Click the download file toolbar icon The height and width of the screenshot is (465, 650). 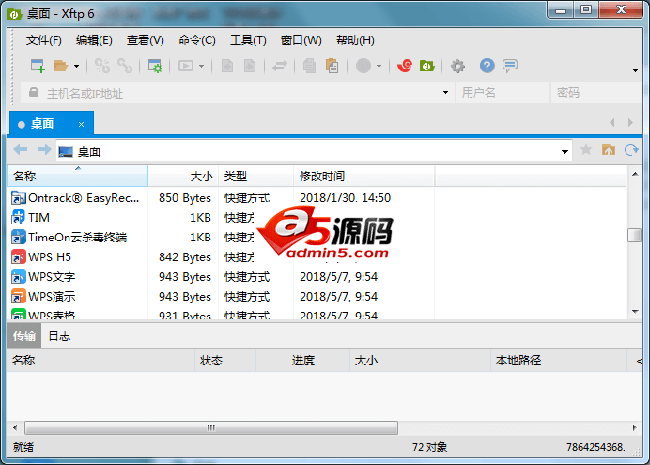[x=250, y=66]
